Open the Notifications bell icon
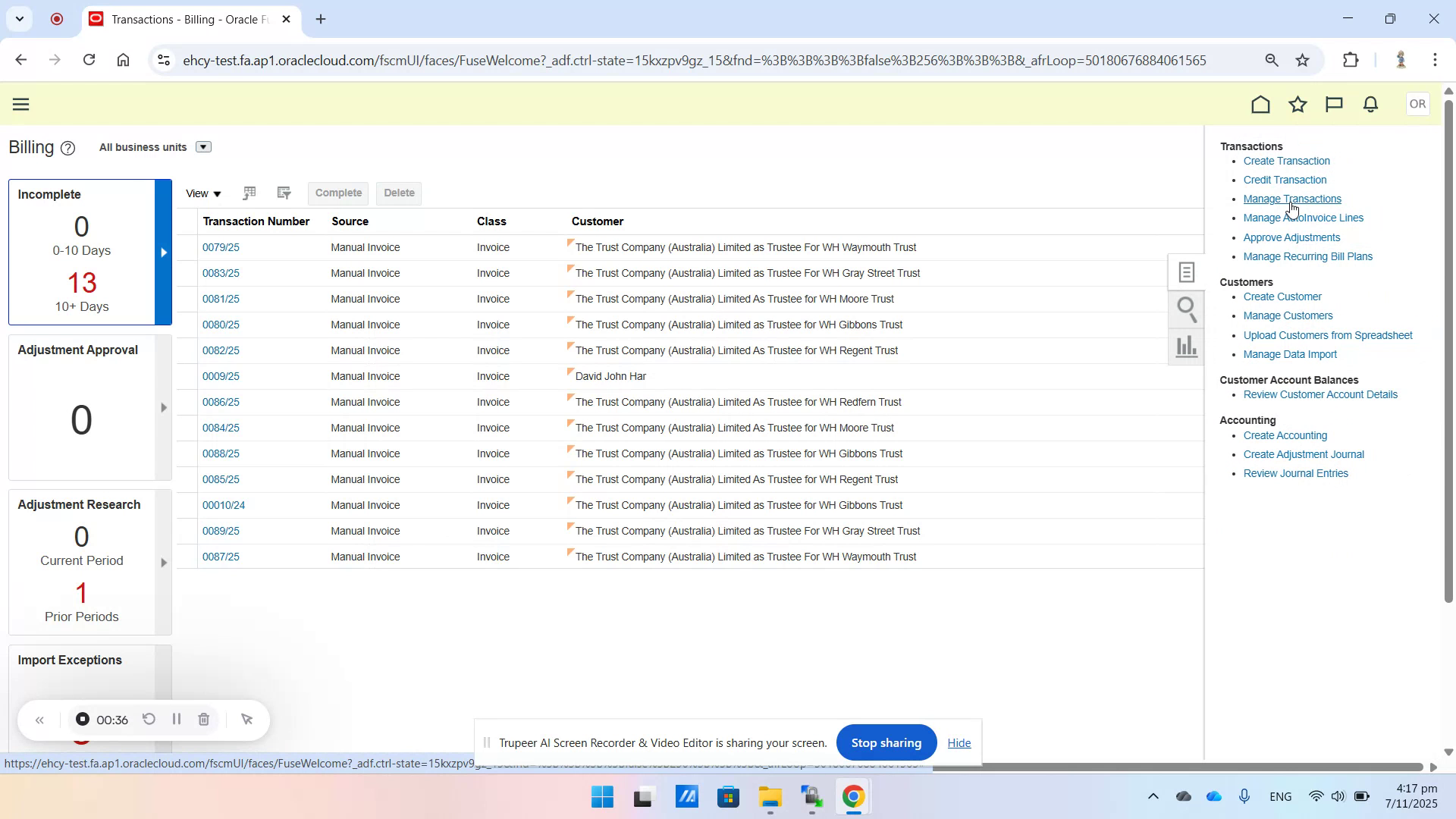The image size is (1456, 819). pyautogui.click(x=1371, y=104)
